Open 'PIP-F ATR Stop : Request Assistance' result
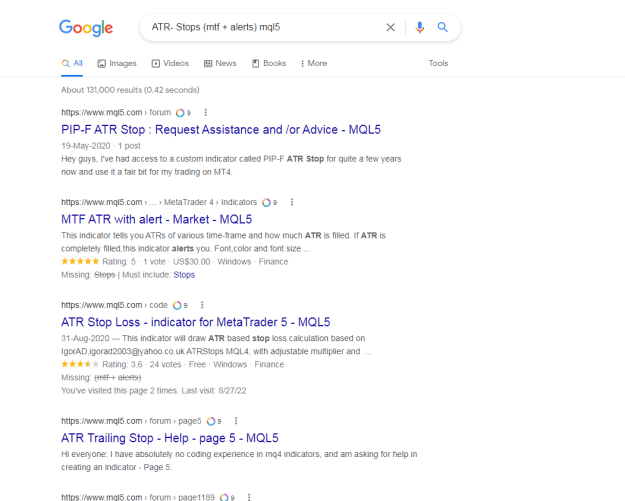This screenshot has height=501, width=625. tap(221, 130)
